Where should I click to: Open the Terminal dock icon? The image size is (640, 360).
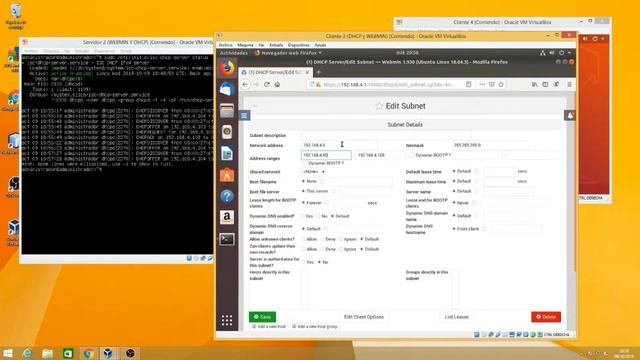(x=227, y=239)
